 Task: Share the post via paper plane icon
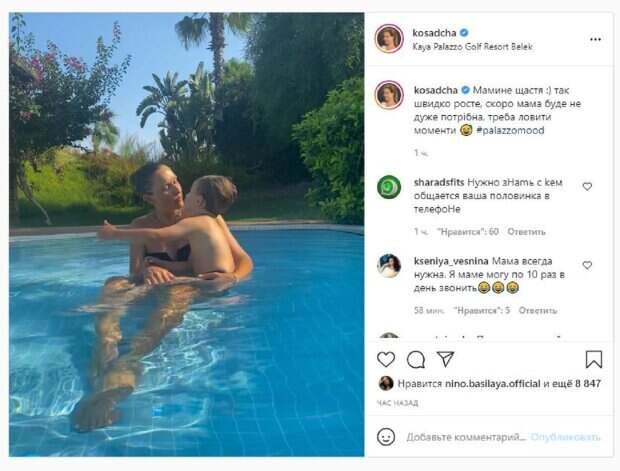pyautogui.click(x=445, y=359)
